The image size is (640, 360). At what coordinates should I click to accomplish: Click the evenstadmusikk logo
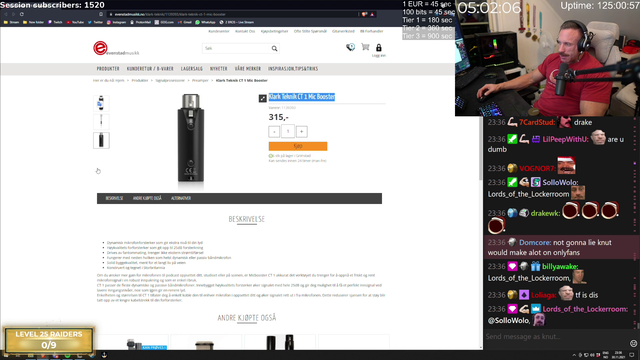(x=116, y=48)
